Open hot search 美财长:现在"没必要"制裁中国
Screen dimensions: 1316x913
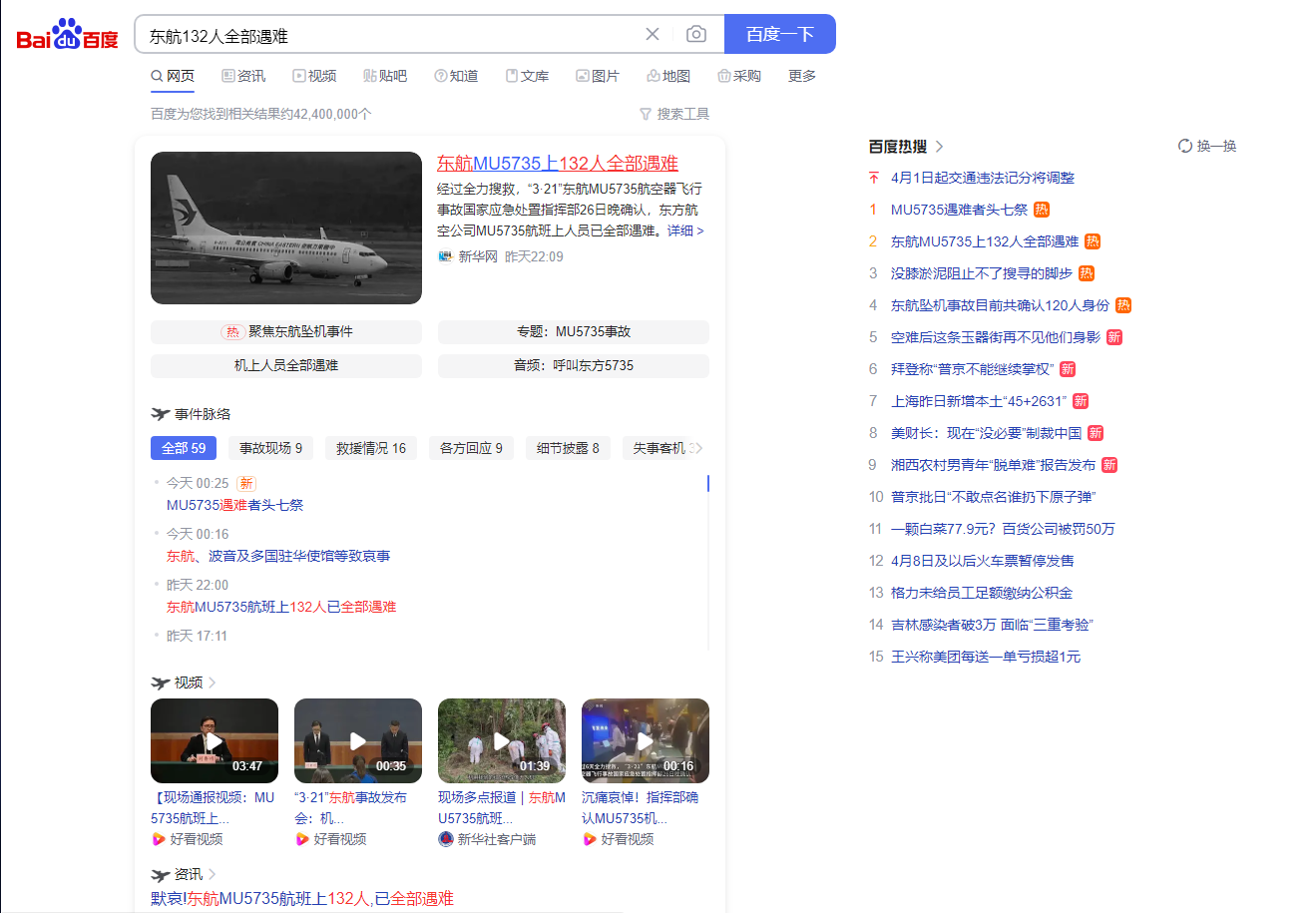[x=987, y=433]
